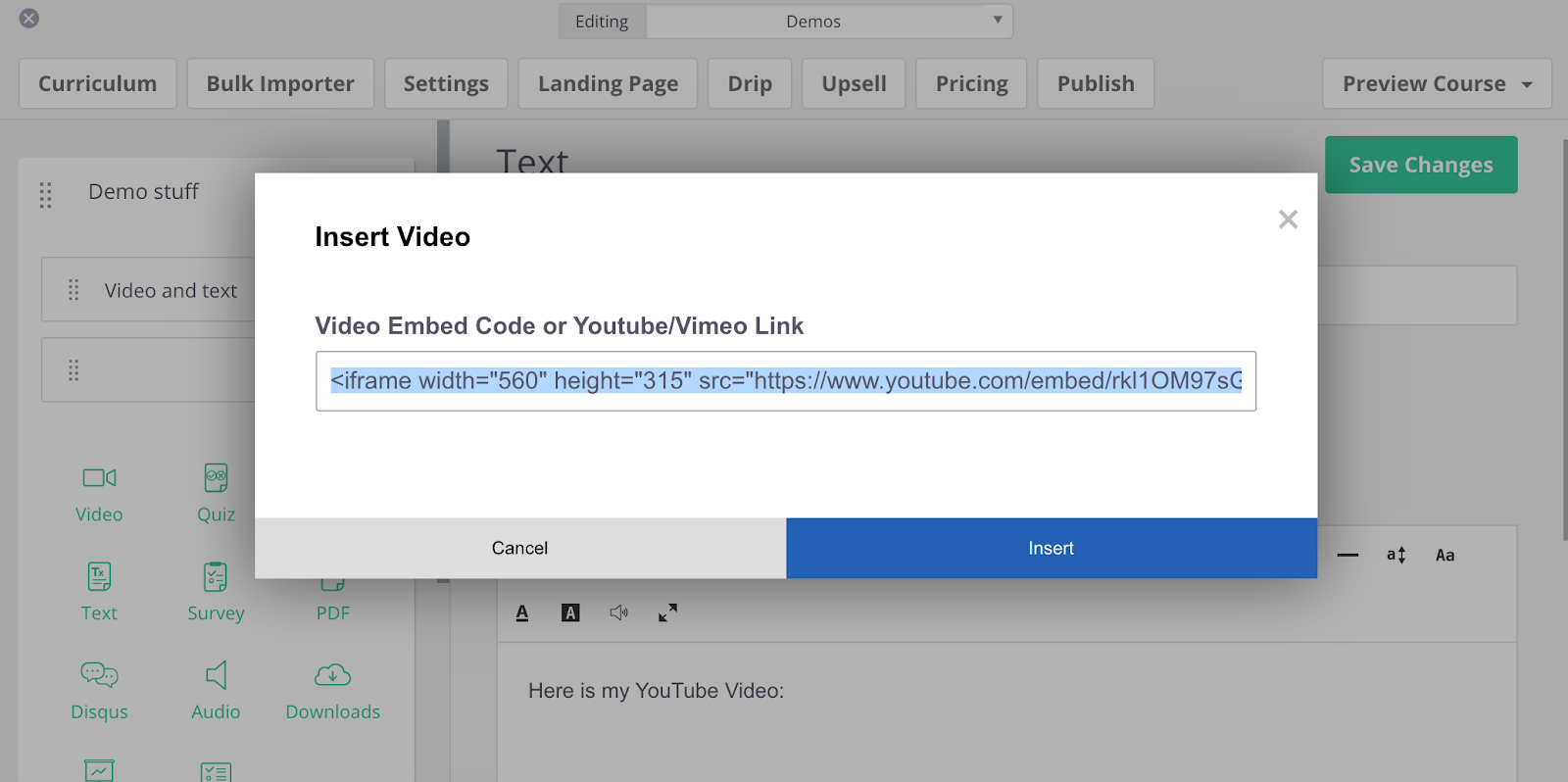Viewport: 1568px width, 782px height.
Task: Go to the Settings tab
Action: [446, 83]
